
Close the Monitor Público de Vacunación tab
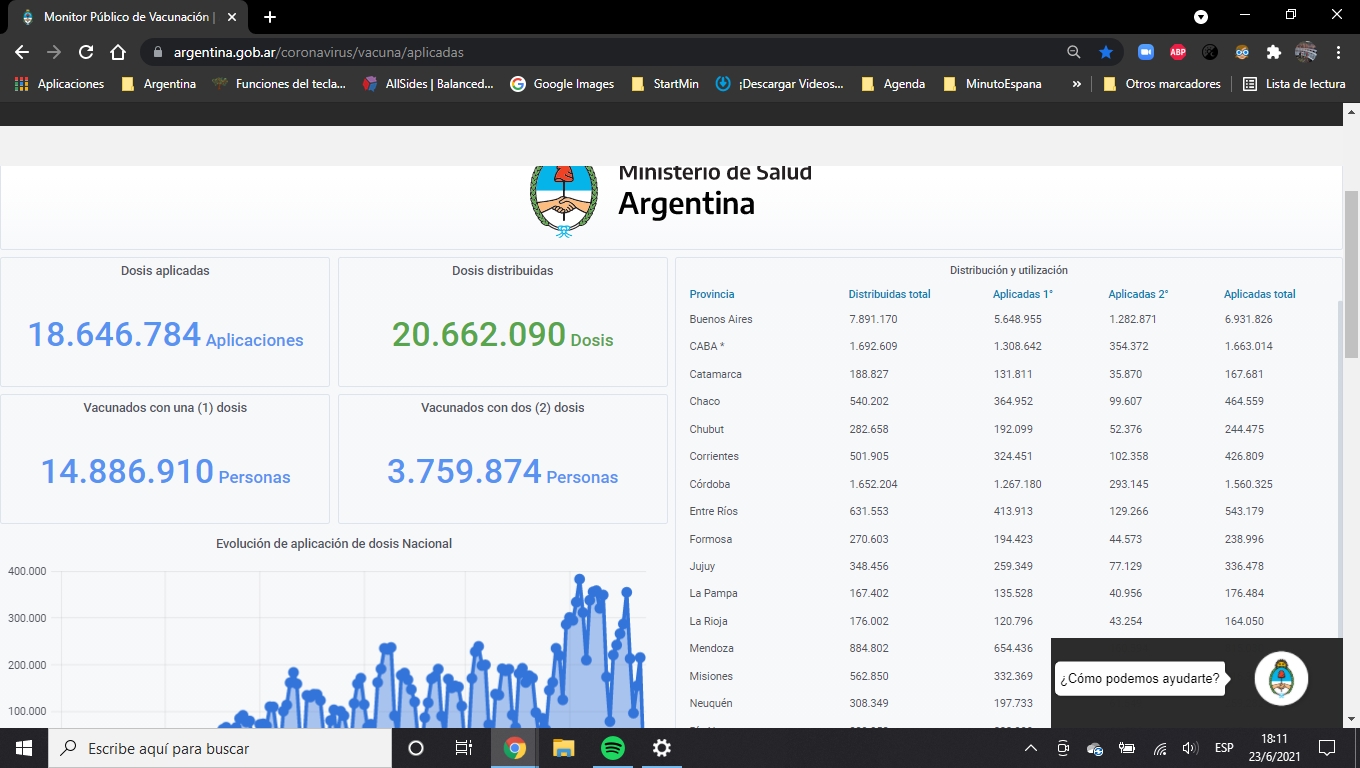point(232,17)
